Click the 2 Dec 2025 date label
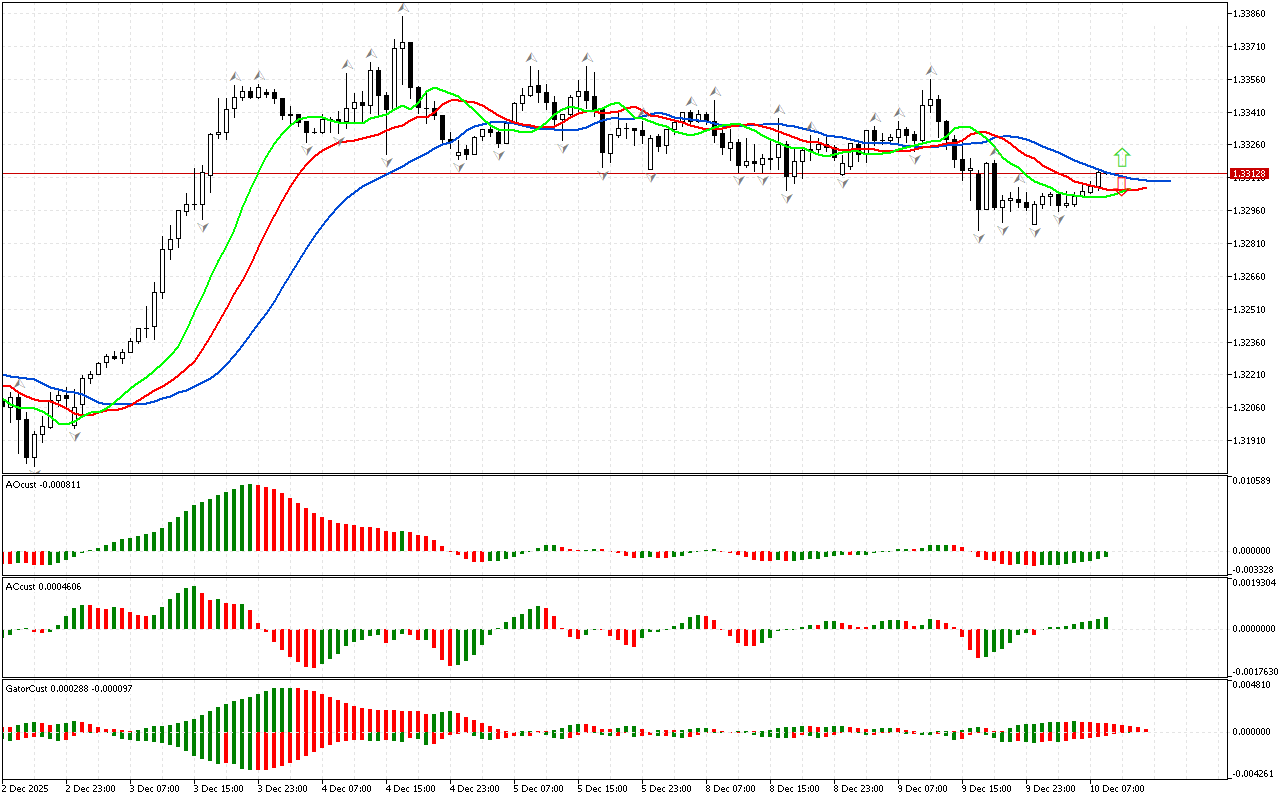 coord(28,788)
